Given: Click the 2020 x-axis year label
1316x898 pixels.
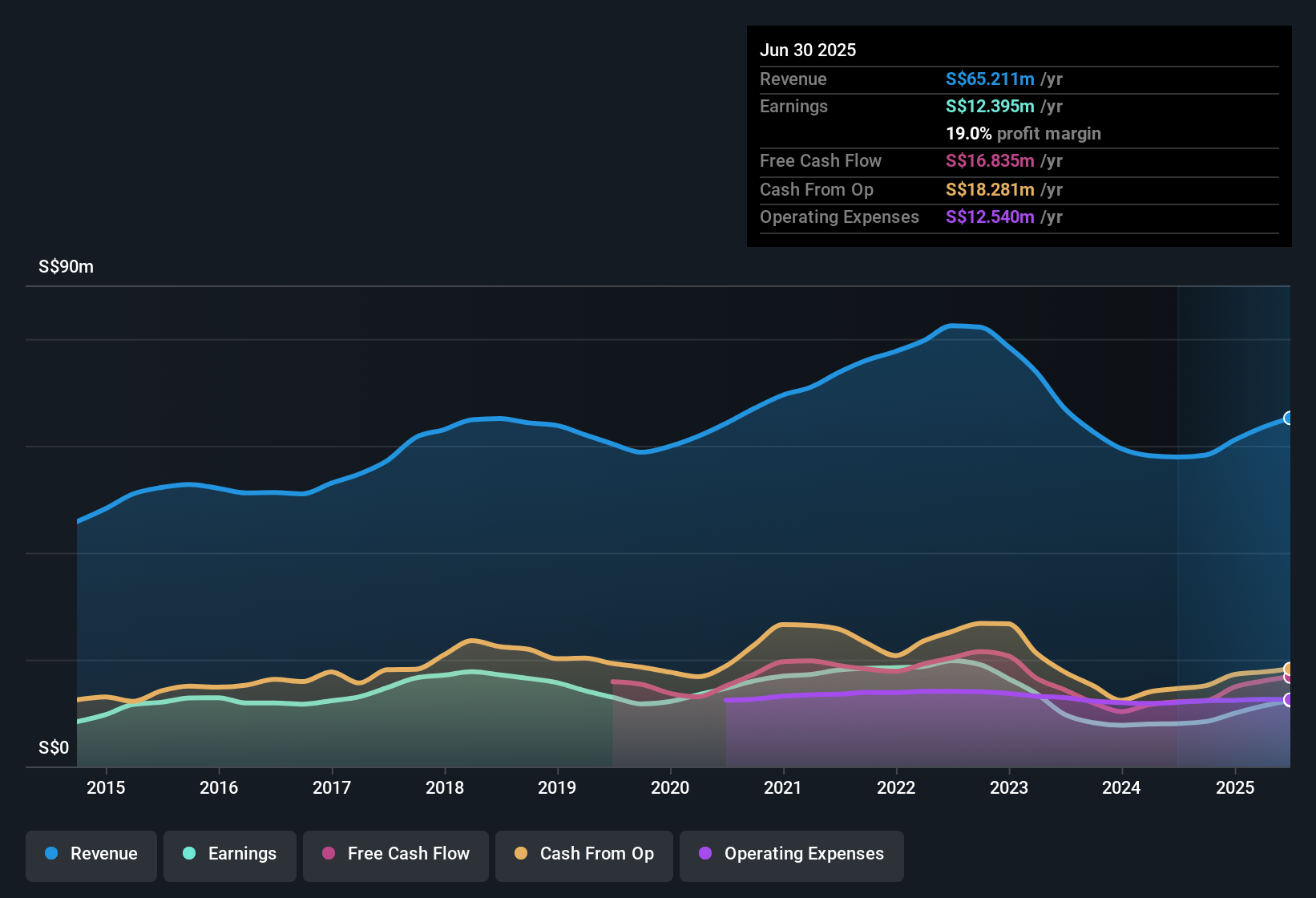Looking at the screenshot, I should click(x=670, y=788).
